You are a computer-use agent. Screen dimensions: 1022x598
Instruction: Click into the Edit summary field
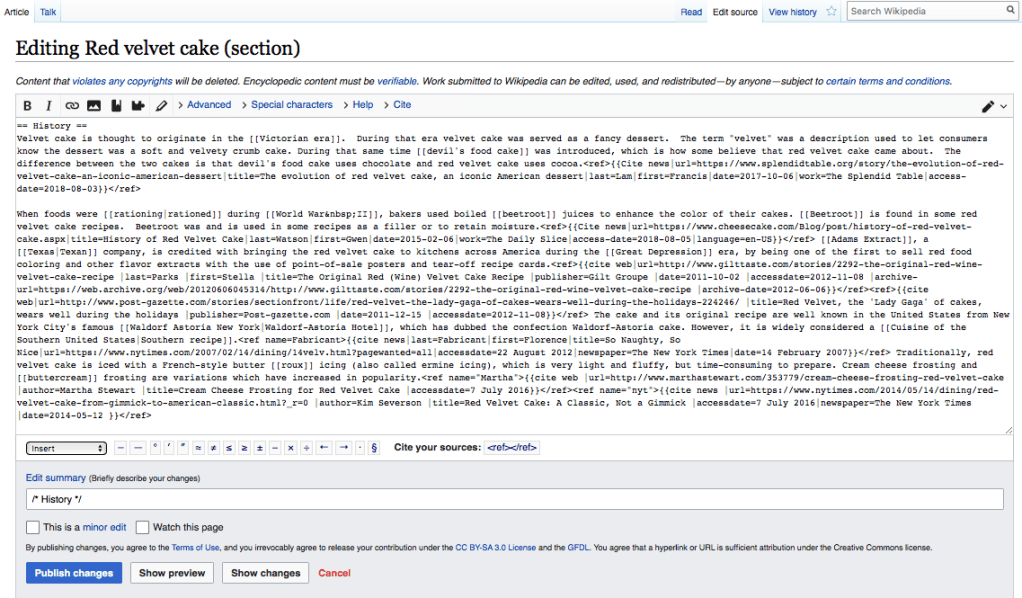514,499
